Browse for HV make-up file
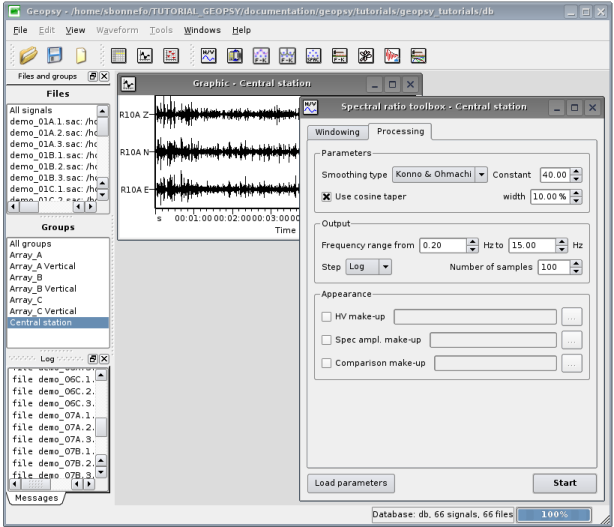This screenshot has height=527, width=614. (x=572, y=317)
